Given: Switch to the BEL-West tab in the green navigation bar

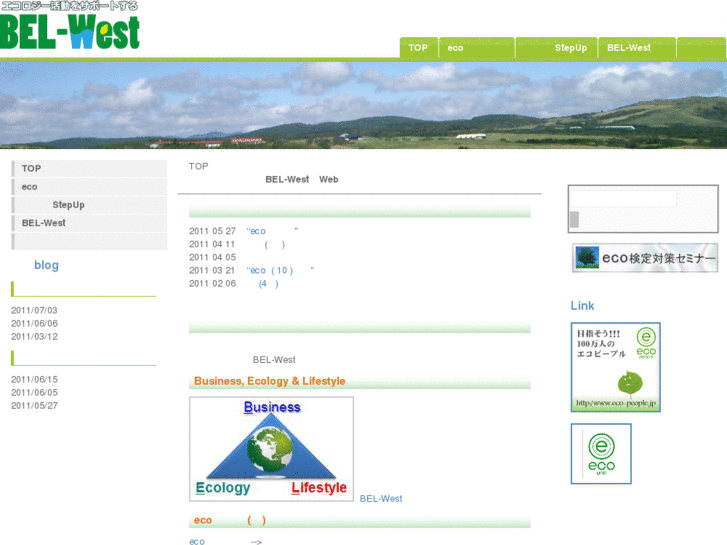Looking at the screenshot, I should (637, 48).
